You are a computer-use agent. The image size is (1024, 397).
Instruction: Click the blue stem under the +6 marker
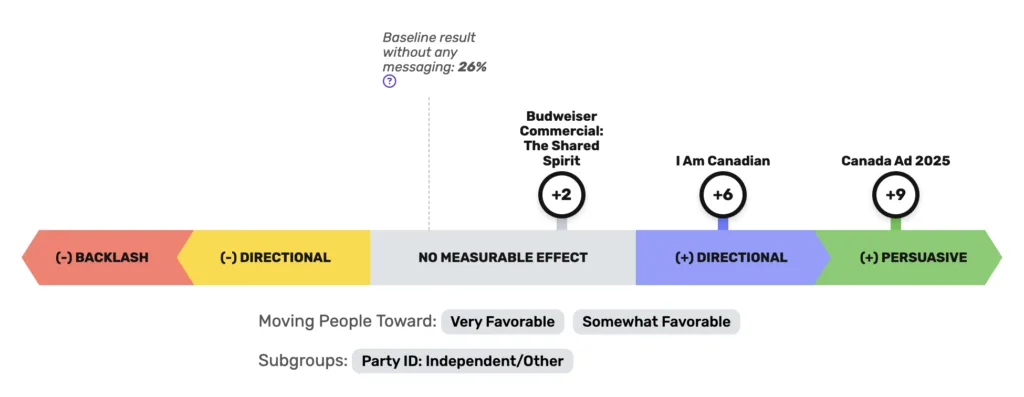click(723, 223)
